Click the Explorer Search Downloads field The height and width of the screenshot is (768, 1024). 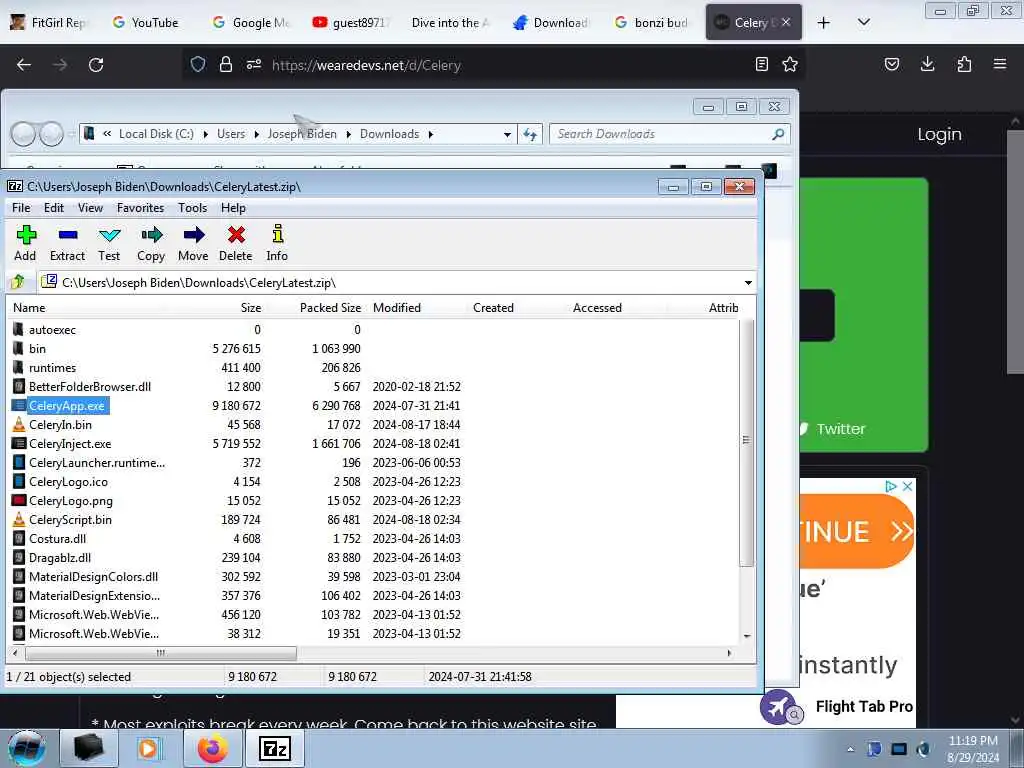[670, 134]
